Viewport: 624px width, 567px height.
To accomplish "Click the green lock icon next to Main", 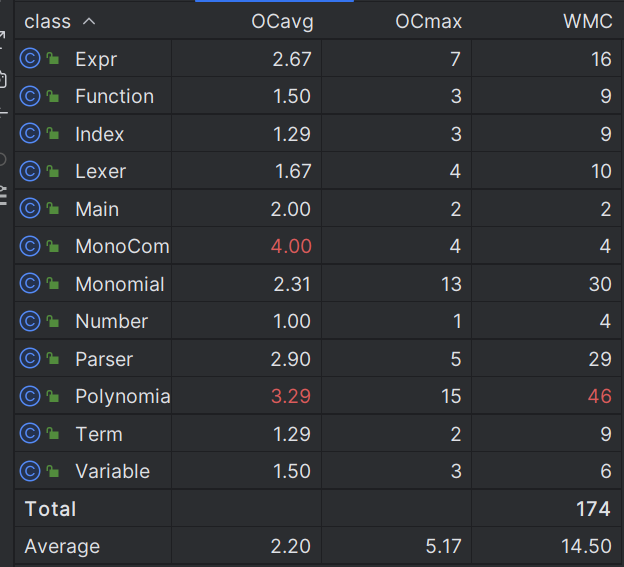I will [x=53, y=208].
